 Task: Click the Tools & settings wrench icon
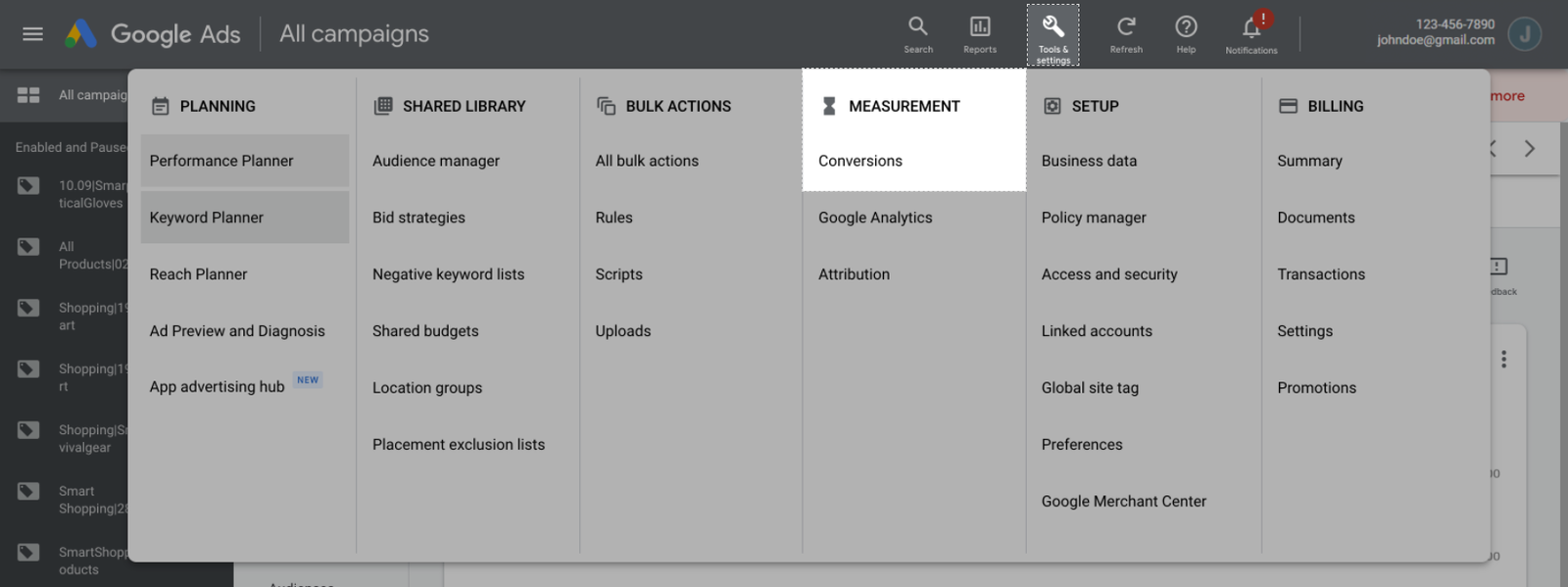[x=1053, y=27]
